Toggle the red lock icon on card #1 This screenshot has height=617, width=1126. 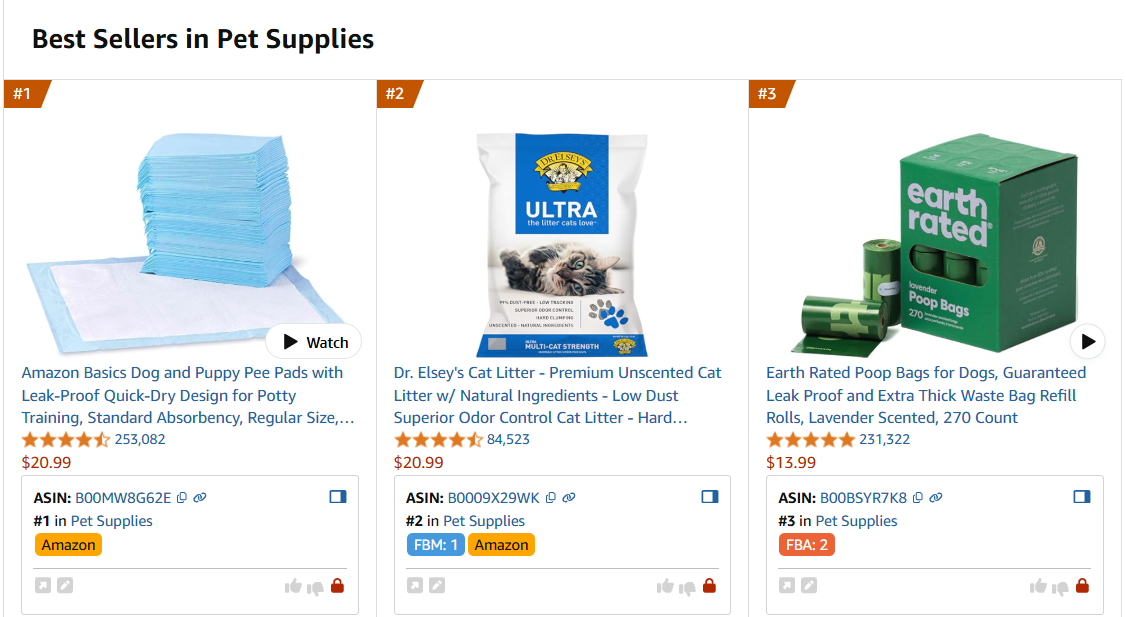tap(338, 586)
